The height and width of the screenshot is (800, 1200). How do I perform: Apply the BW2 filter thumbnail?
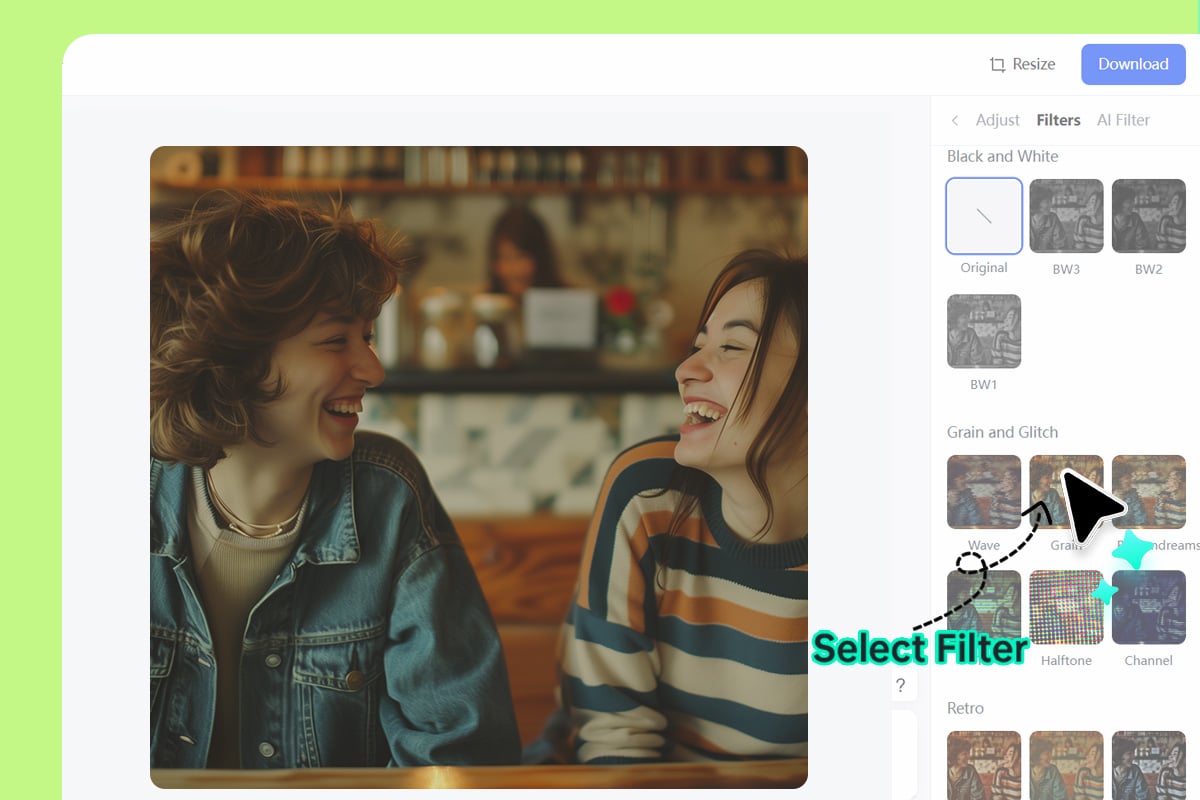[1148, 216]
